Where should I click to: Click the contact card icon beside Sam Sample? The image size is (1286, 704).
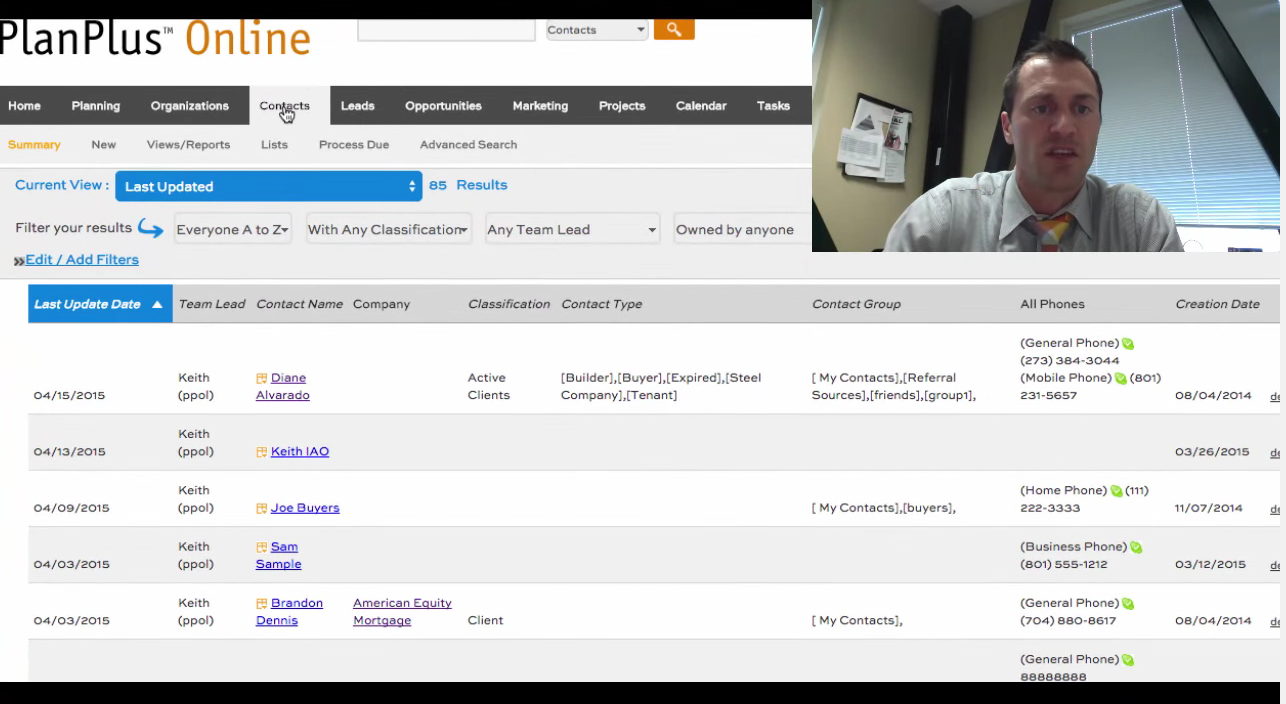[262, 548]
